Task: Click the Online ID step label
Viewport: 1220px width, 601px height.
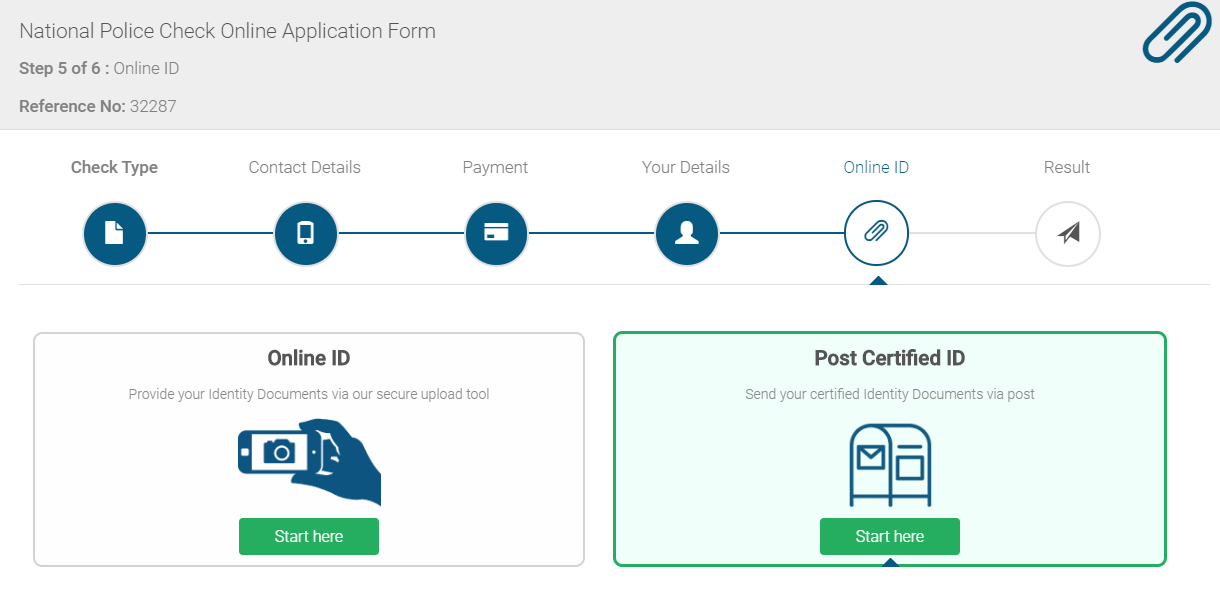Action: [x=876, y=167]
